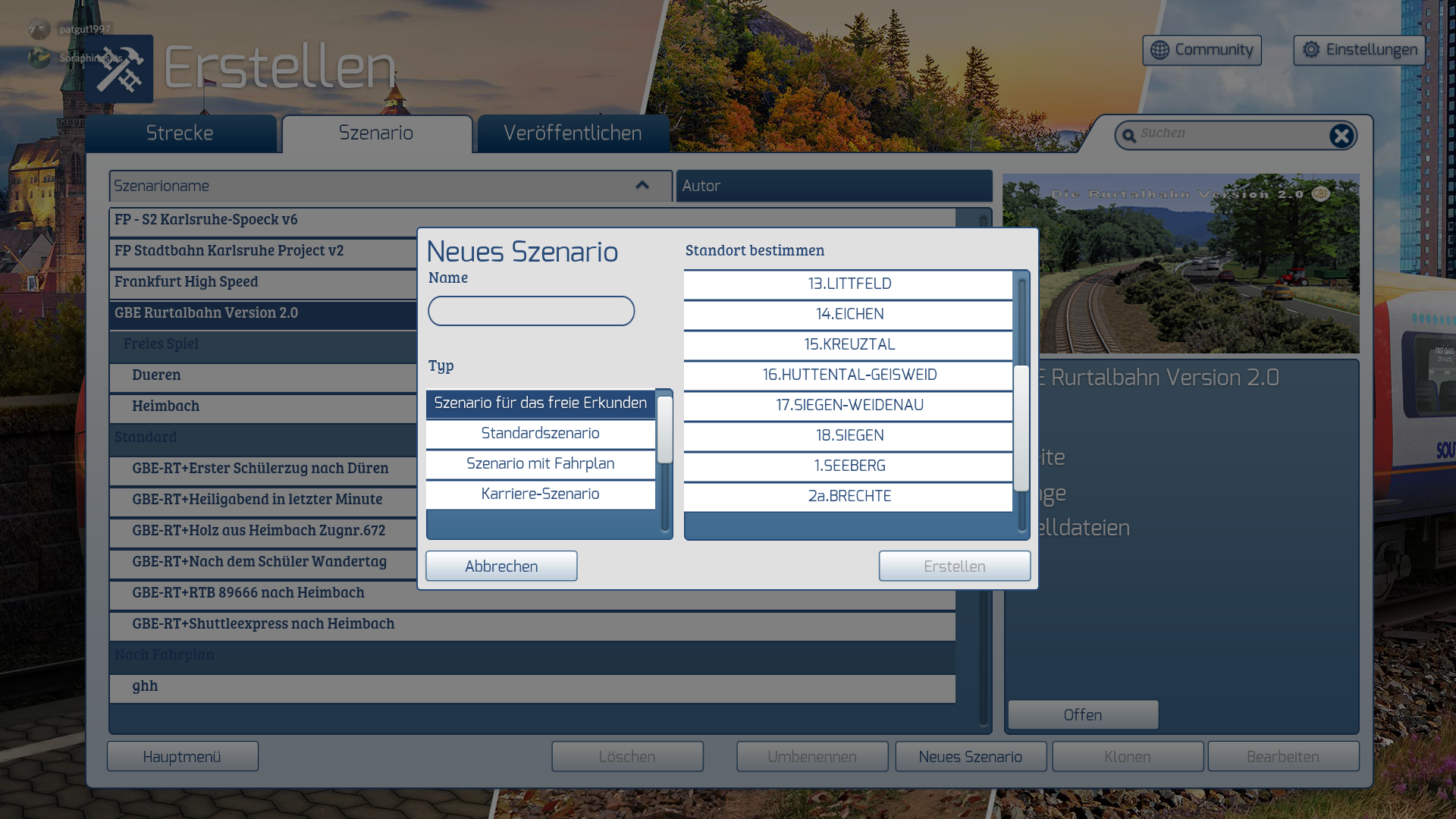Image resolution: width=1456 pixels, height=819 pixels.
Task: Clear search with the X icon
Action: [x=1341, y=136]
